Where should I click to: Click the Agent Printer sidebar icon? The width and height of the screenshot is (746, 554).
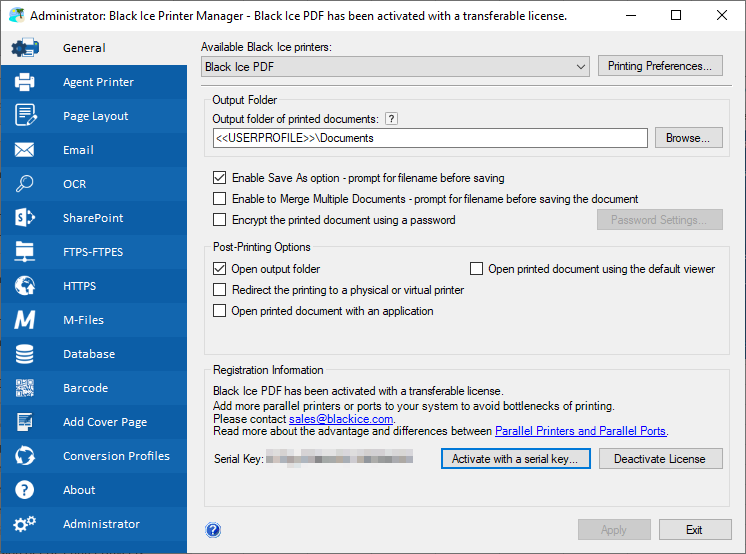click(x=25, y=82)
